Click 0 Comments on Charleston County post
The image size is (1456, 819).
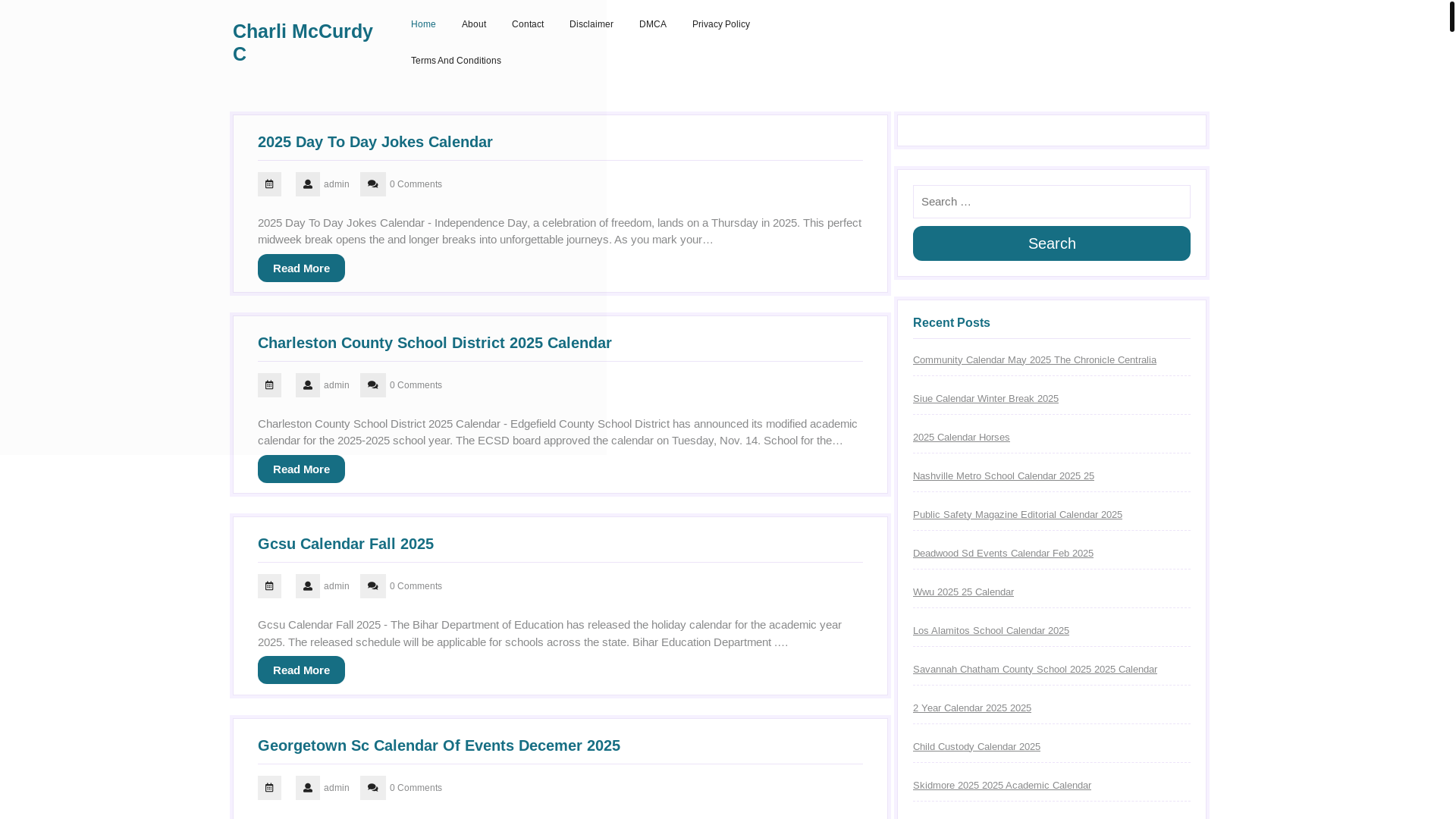click(416, 385)
